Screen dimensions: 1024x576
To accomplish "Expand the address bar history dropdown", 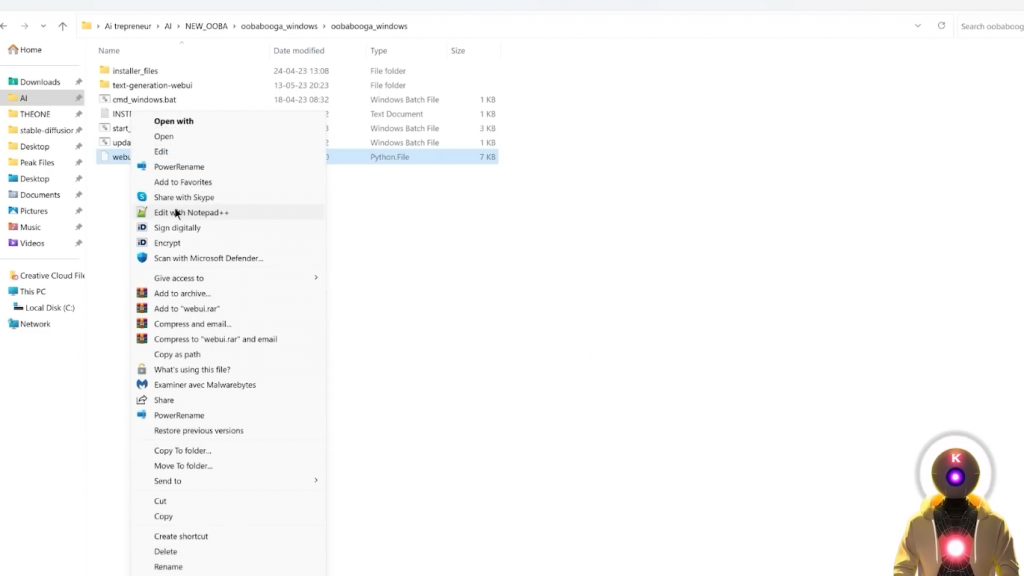I will point(918,26).
